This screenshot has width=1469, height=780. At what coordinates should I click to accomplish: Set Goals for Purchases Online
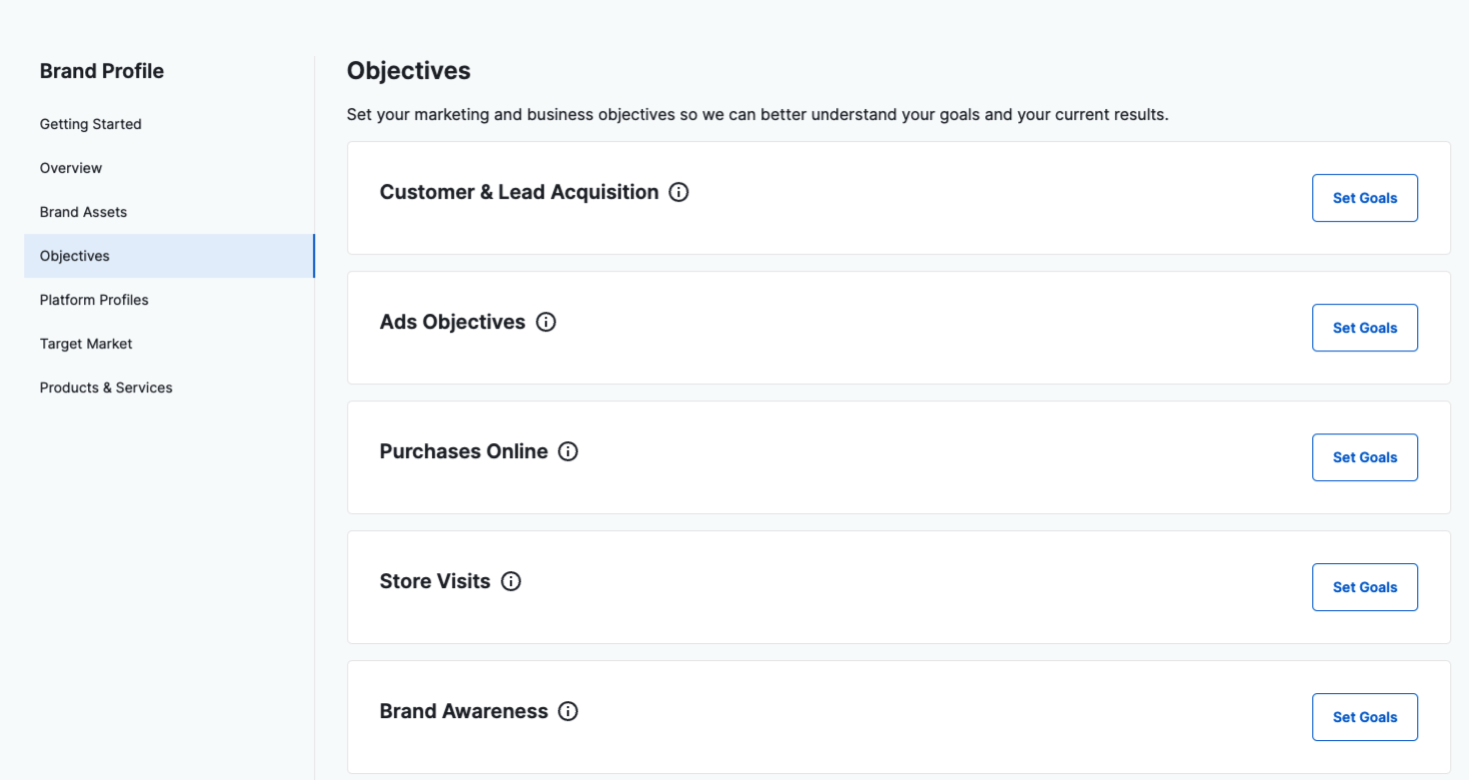[x=1364, y=458]
